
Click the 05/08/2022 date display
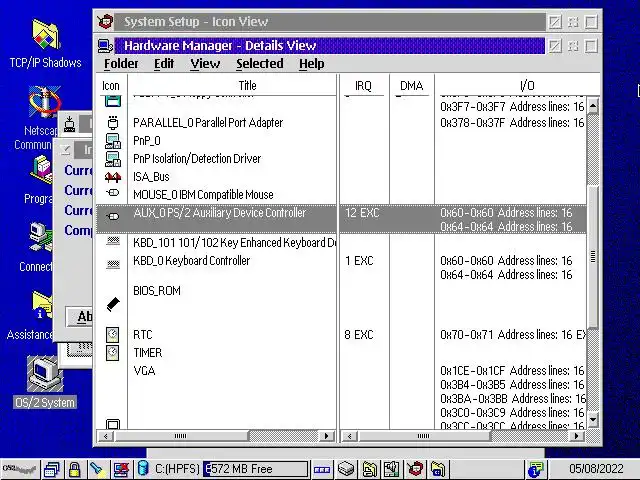click(596, 469)
